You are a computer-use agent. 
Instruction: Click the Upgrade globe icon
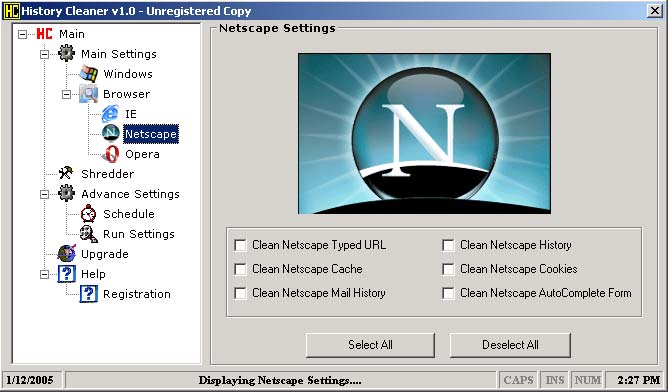66,254
